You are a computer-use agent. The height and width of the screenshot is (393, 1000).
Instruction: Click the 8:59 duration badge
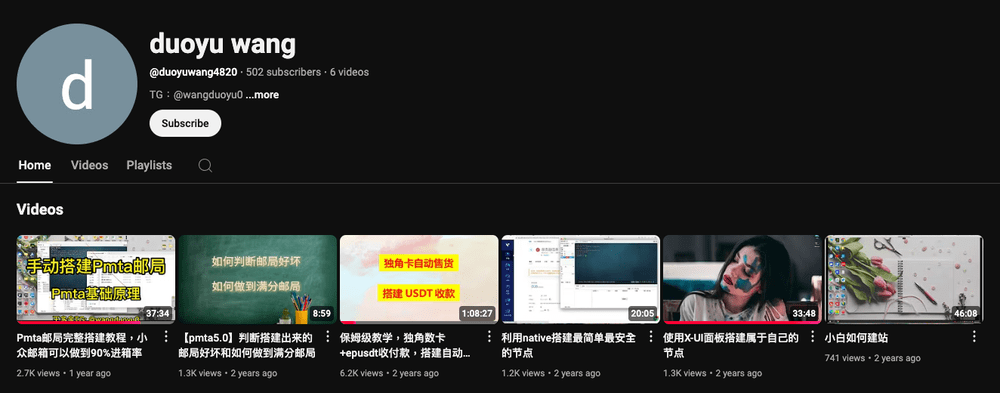tap(321, 314)
